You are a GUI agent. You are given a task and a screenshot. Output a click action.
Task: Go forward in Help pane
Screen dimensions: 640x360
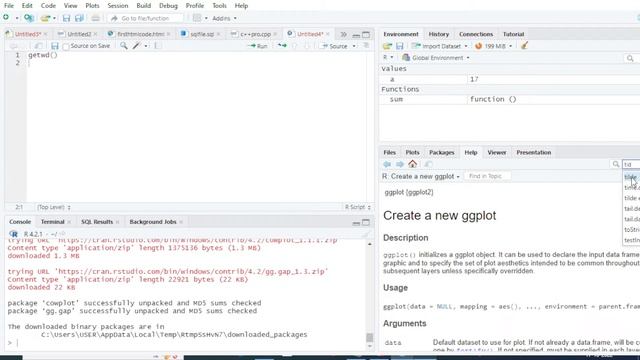(x=400, y=164)
